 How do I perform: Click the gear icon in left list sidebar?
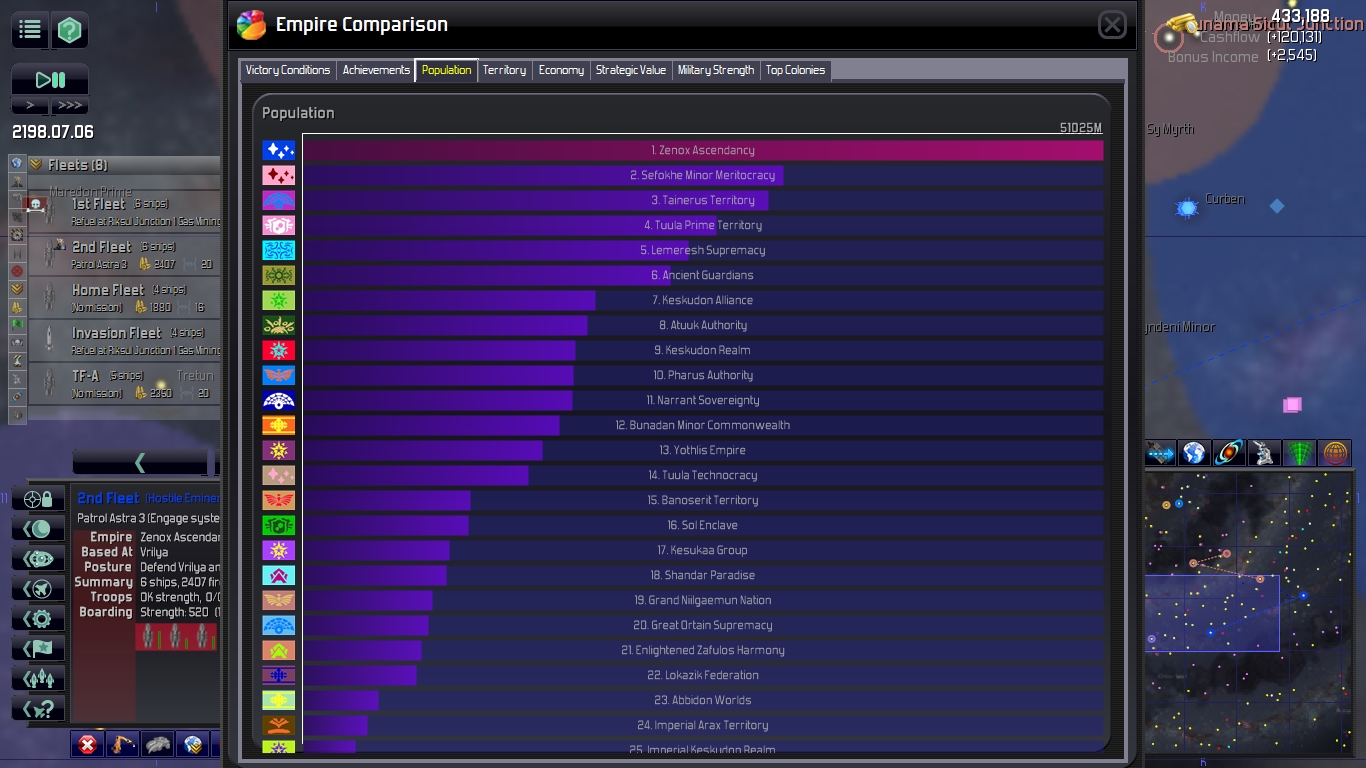tap(17, 235)
